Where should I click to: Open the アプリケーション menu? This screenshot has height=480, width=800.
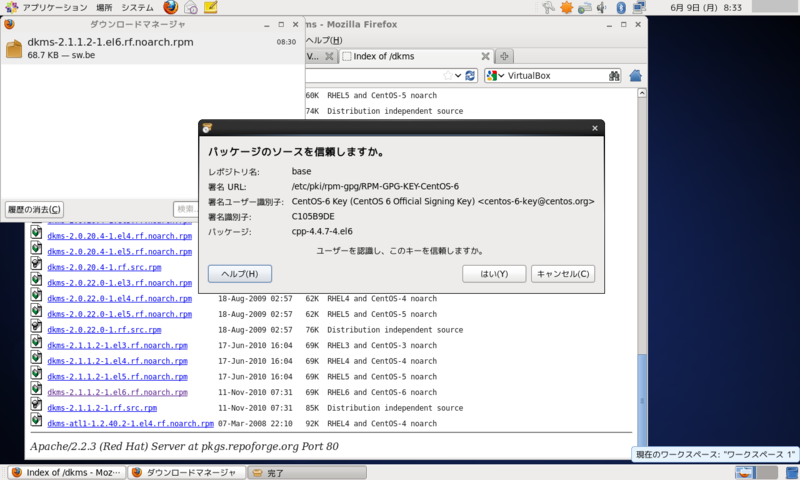(x=55, y=8)
